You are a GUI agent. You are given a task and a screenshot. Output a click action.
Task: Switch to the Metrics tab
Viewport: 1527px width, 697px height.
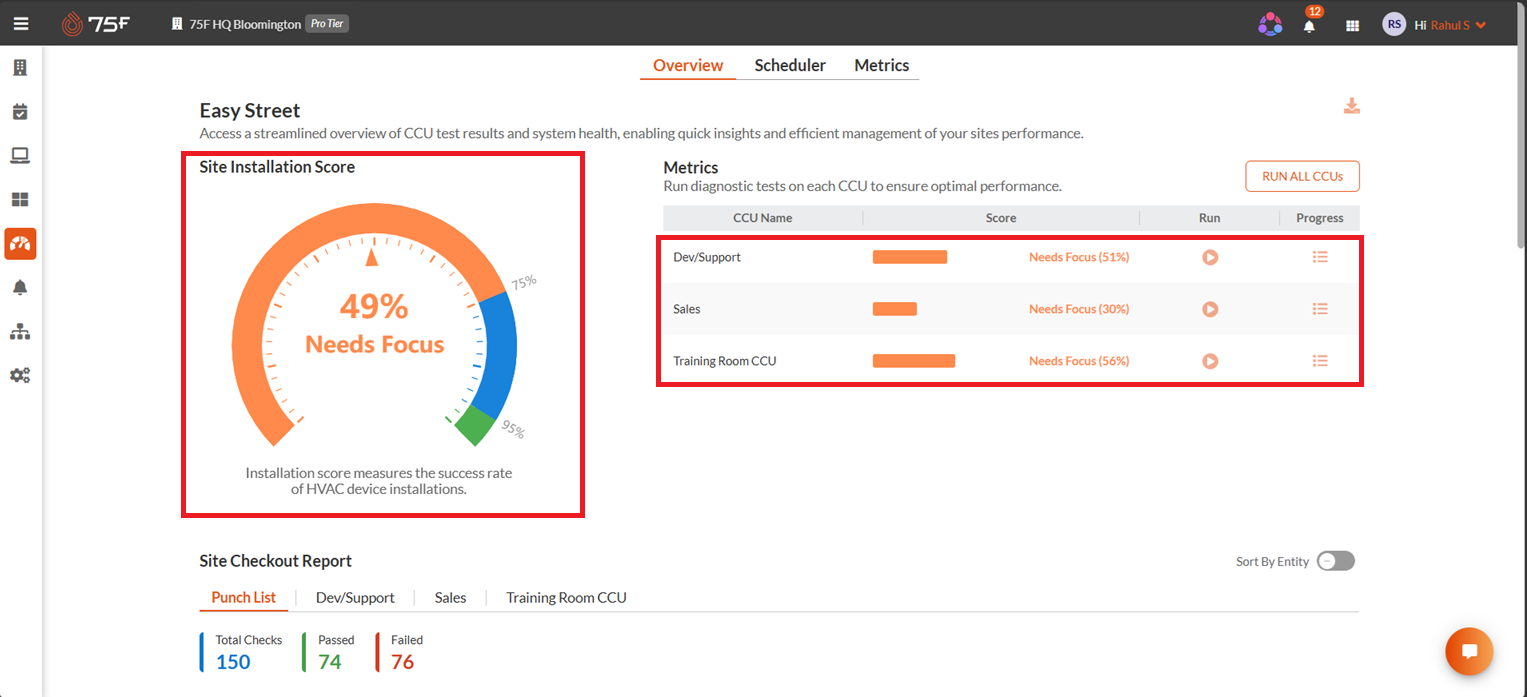coord(882,66)
